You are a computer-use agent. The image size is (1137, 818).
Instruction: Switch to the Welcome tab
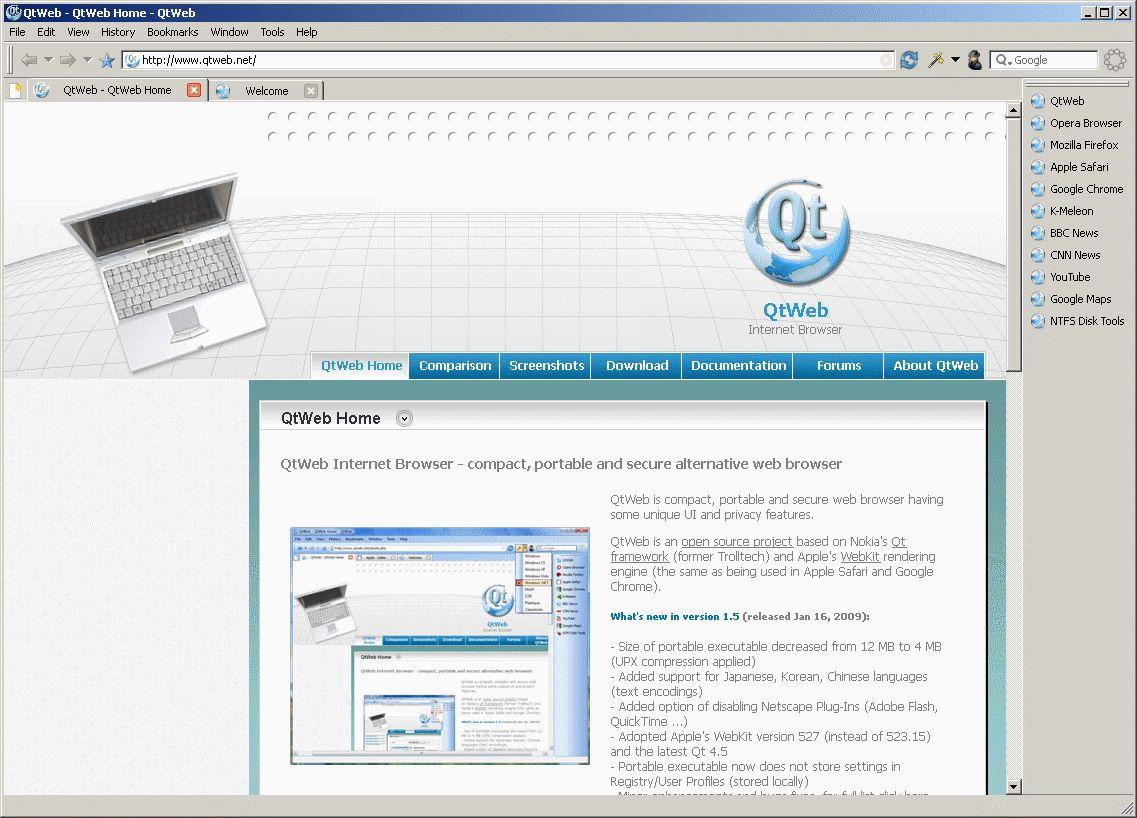pyautogui.click(x=266, y=91)
